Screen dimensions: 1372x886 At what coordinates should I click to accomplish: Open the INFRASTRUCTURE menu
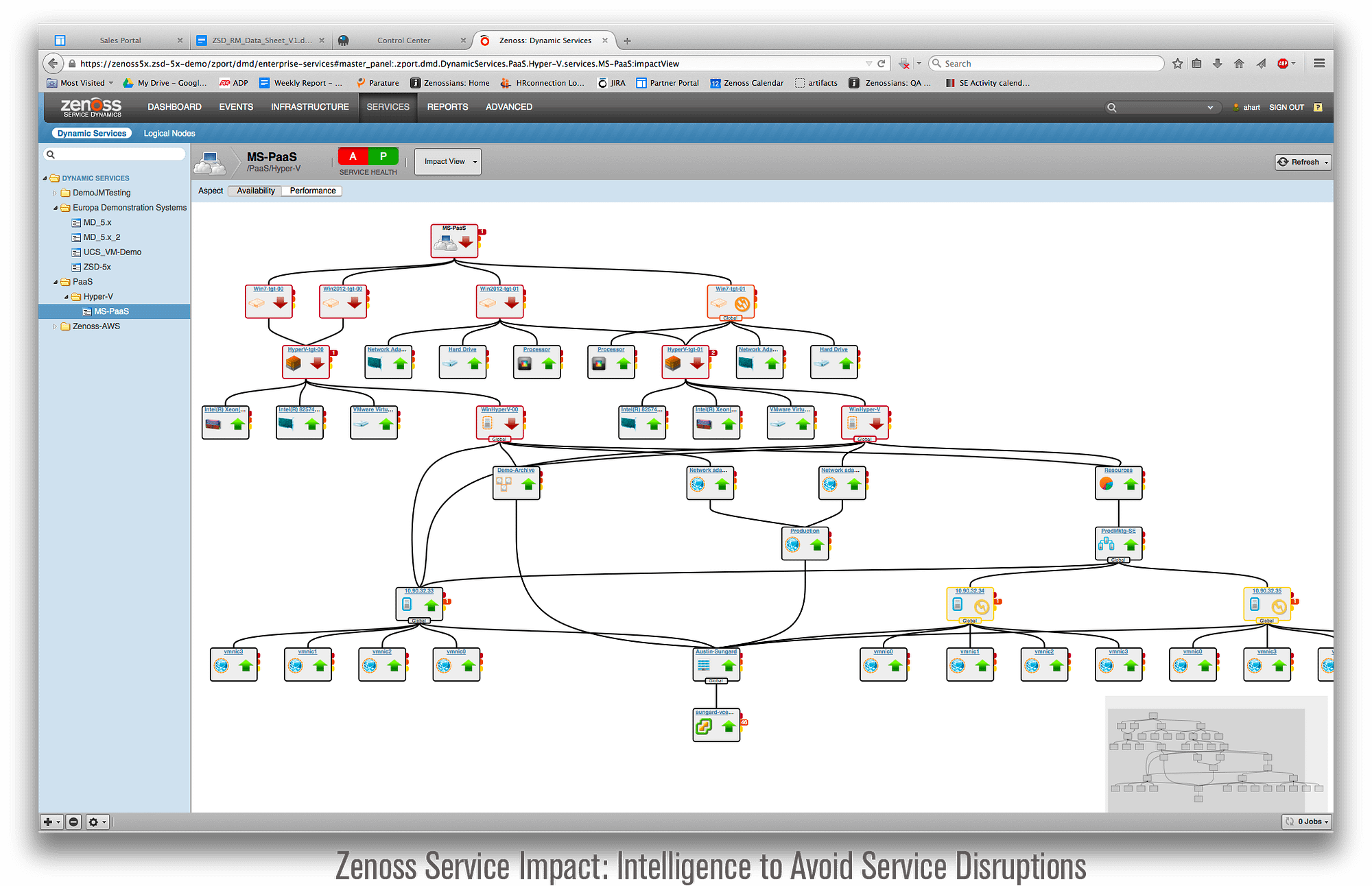click(x=309, y=107)
